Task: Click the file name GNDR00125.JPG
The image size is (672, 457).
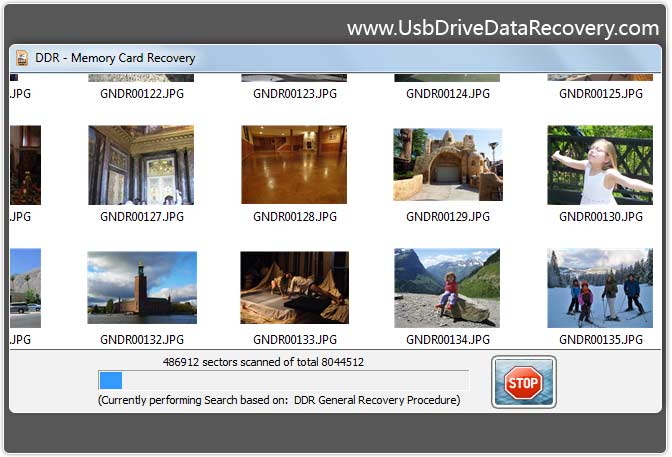Action: pyautogui.click(x=601, y=93)
